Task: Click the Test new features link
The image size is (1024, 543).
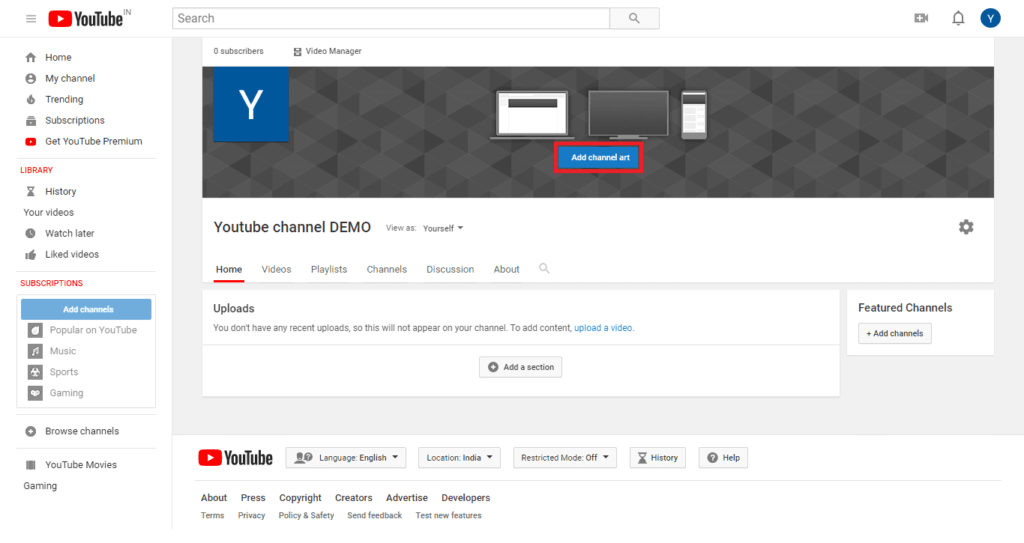Action: tap(449, 516)
